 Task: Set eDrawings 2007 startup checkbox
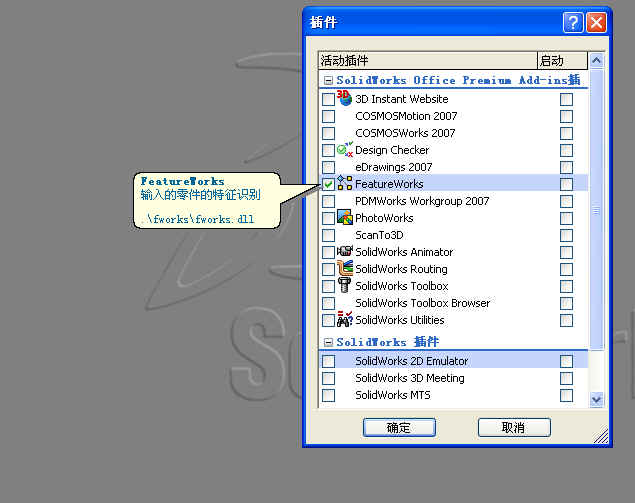567,168
